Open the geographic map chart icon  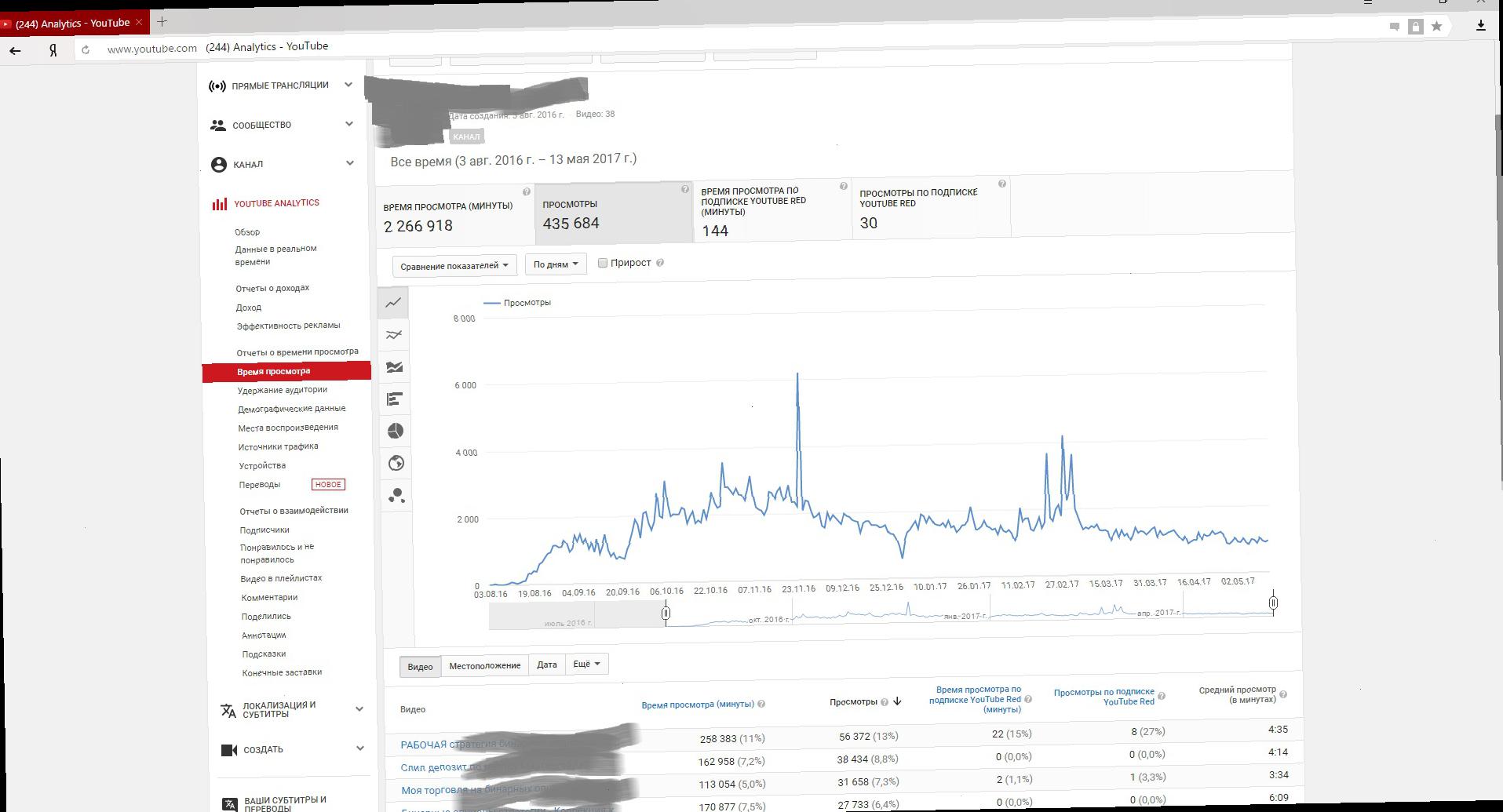click(396, 463)
